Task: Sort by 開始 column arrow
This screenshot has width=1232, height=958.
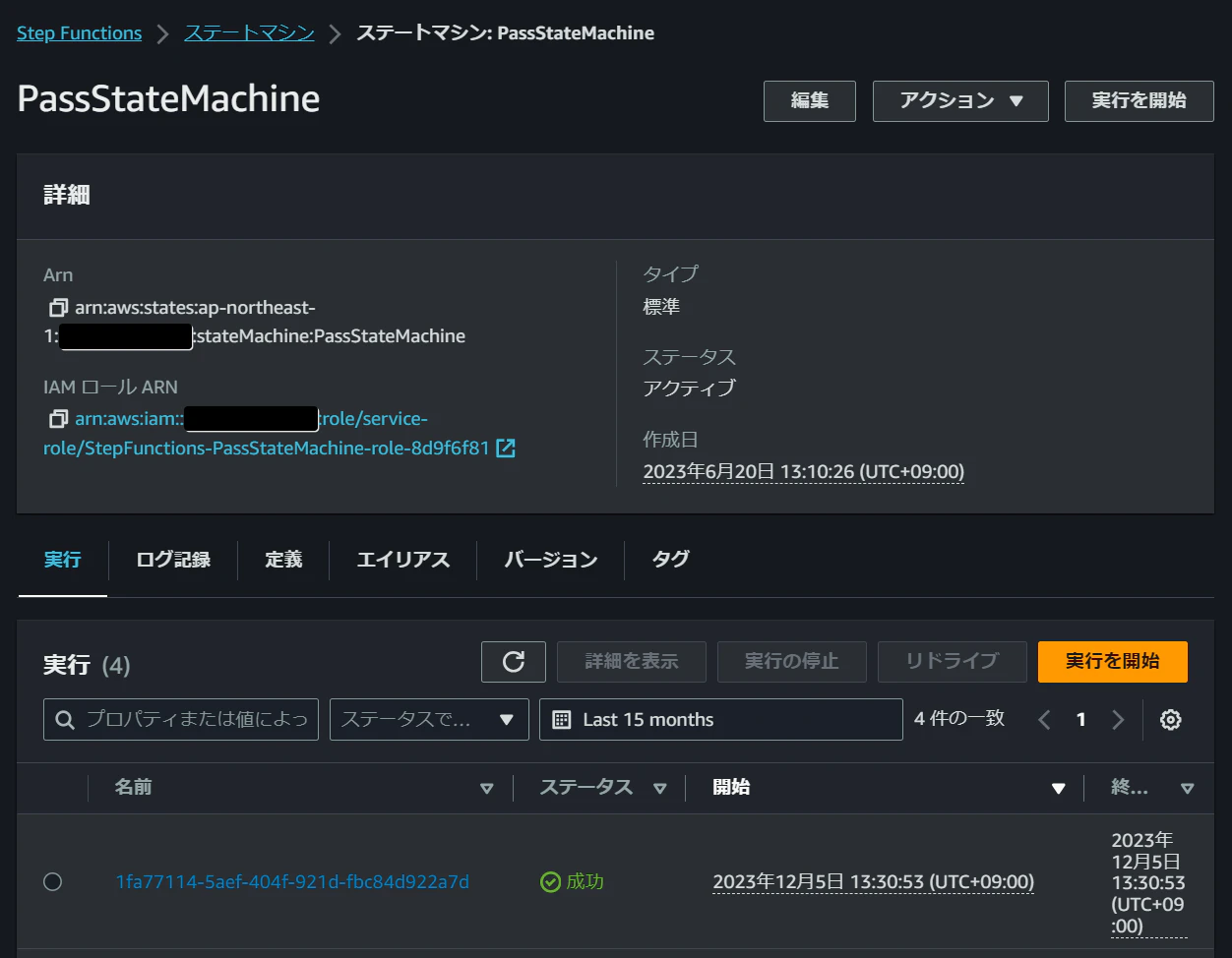Action: click(x=1059, y=788)
